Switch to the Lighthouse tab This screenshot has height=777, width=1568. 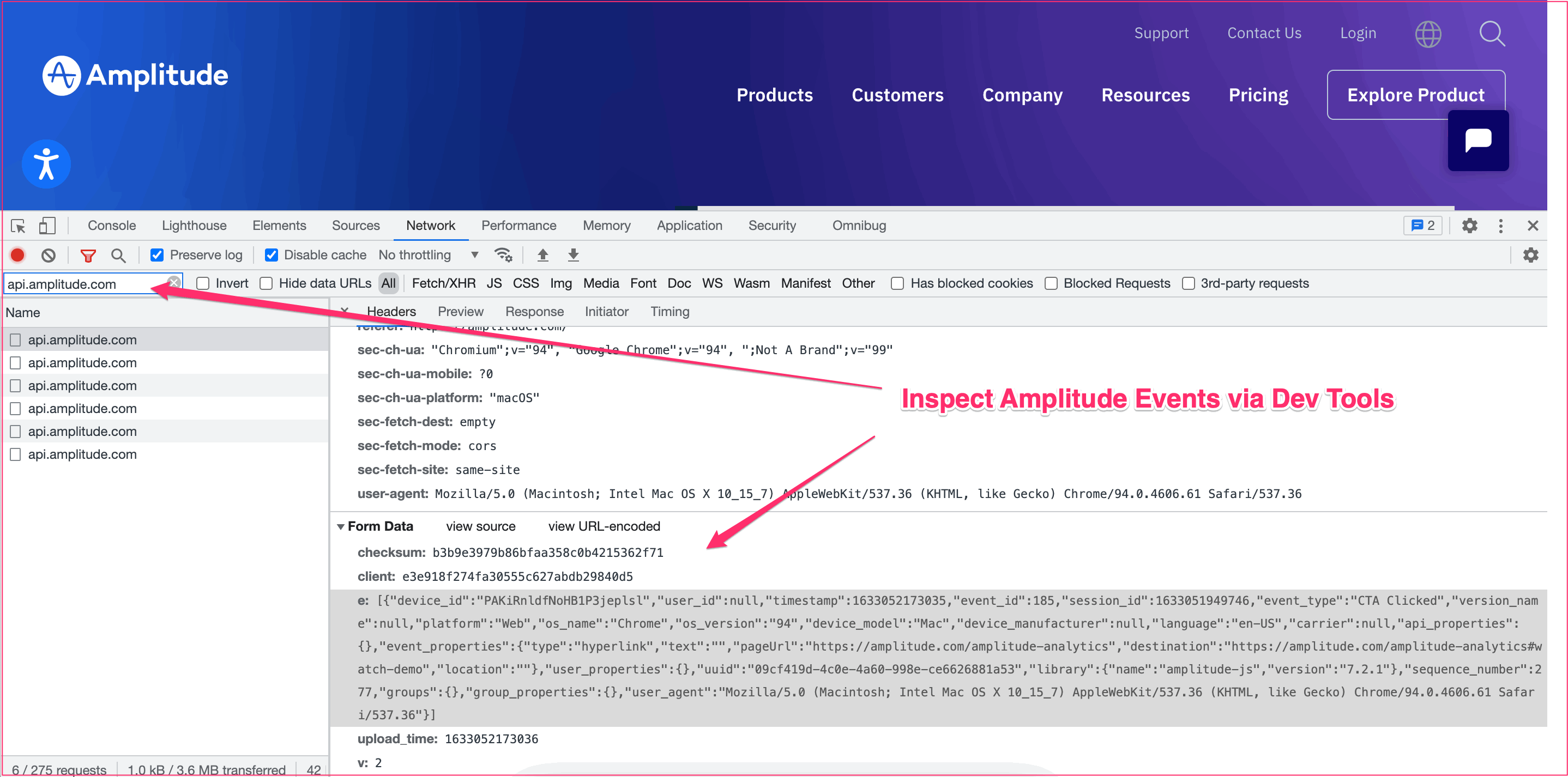[194, 226]
